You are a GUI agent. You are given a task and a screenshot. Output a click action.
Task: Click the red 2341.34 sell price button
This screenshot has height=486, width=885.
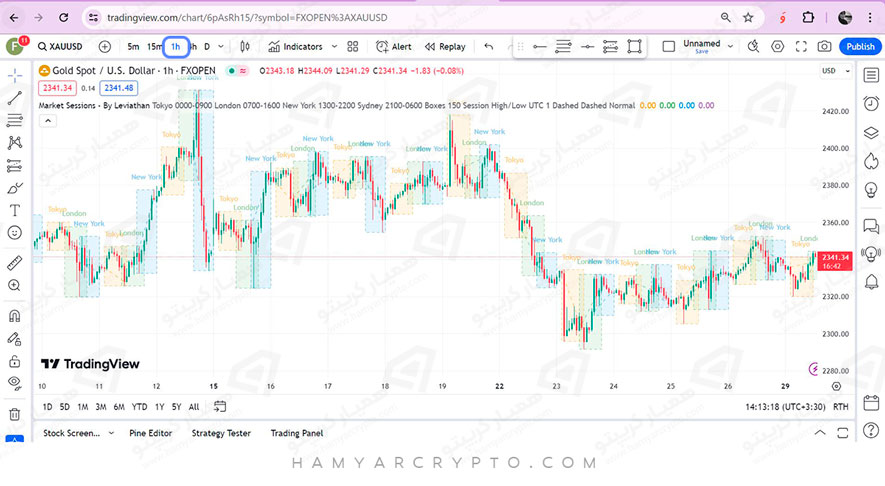(58, 88)
